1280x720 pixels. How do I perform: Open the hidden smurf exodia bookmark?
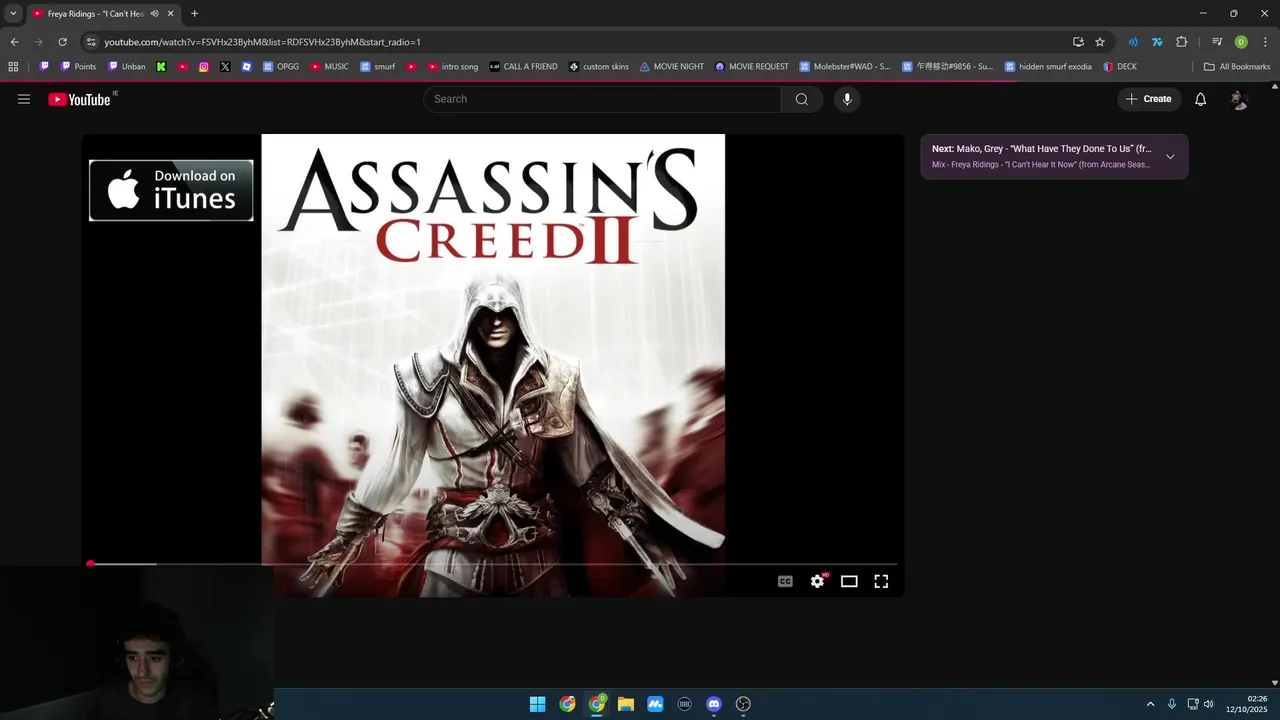1048,67
